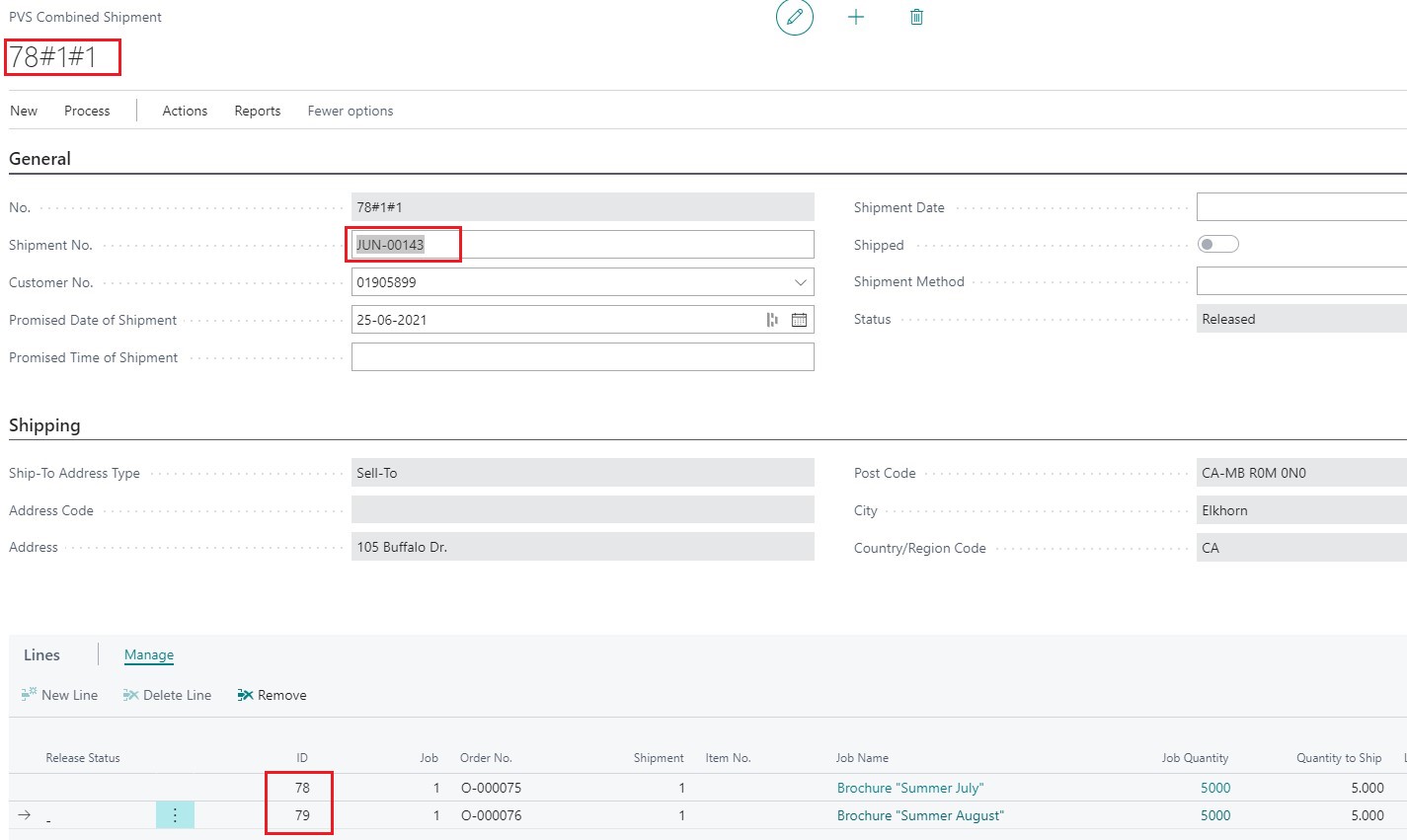Viewport: 1407px width, 840px height.
Task: Click the trash can delete icon
Action: pyautogui.click(x=916, y=17)
